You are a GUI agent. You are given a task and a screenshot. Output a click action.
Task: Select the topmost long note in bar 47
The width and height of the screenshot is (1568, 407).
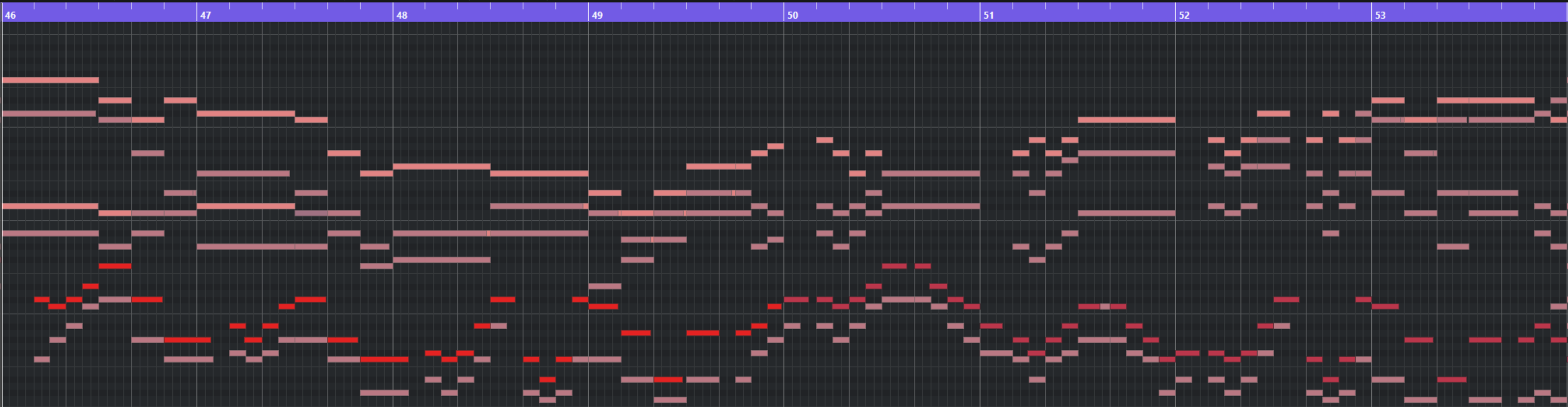[246, 114]
